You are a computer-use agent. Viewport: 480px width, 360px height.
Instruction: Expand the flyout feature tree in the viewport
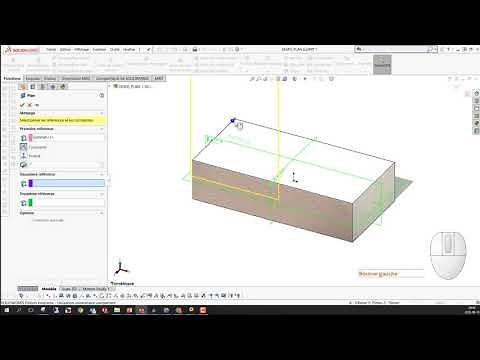pos(109,86)
